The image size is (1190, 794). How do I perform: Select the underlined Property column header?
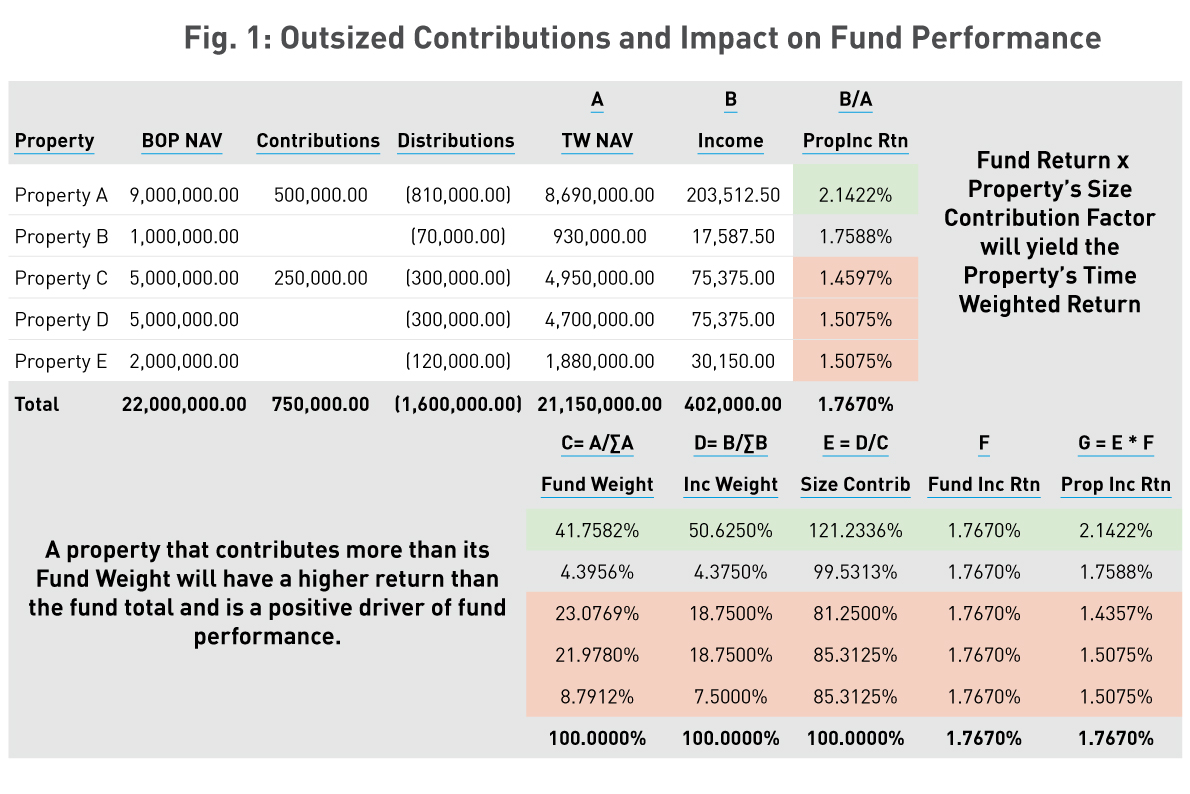pos(53,141)
